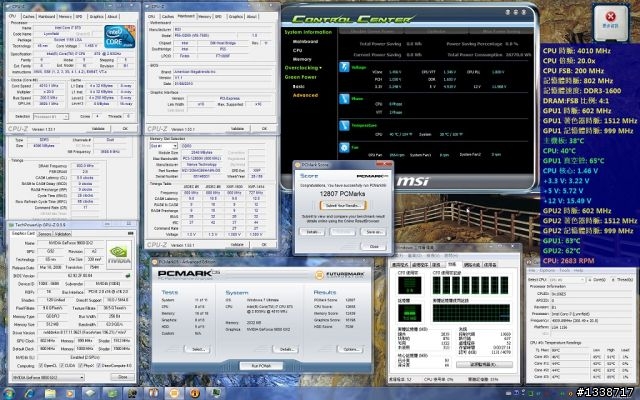Click the Close button in GPU-Z
The image size is (640, 400).
click(123, 377)
